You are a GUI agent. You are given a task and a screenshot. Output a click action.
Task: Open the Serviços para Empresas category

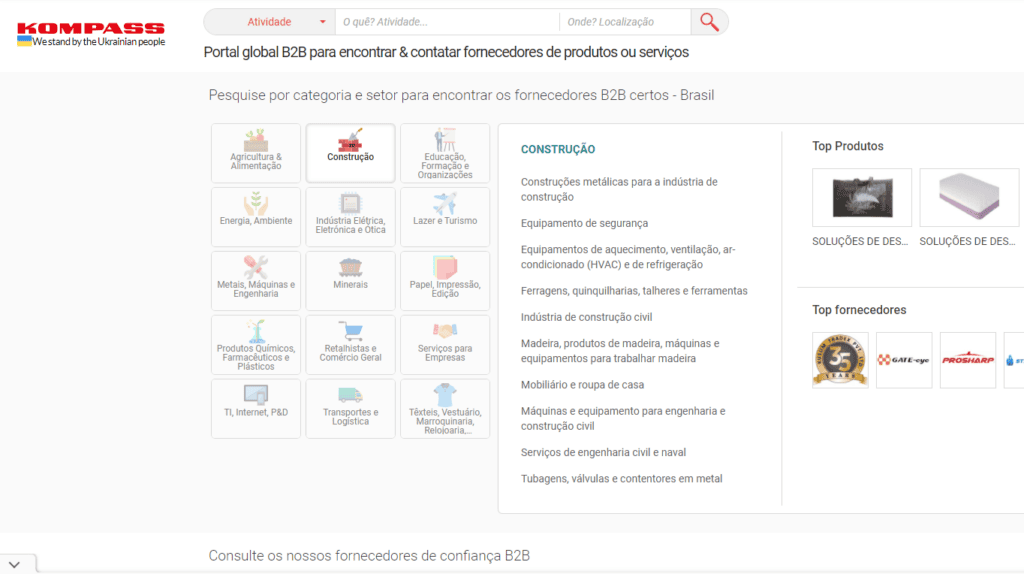[445, 345]
